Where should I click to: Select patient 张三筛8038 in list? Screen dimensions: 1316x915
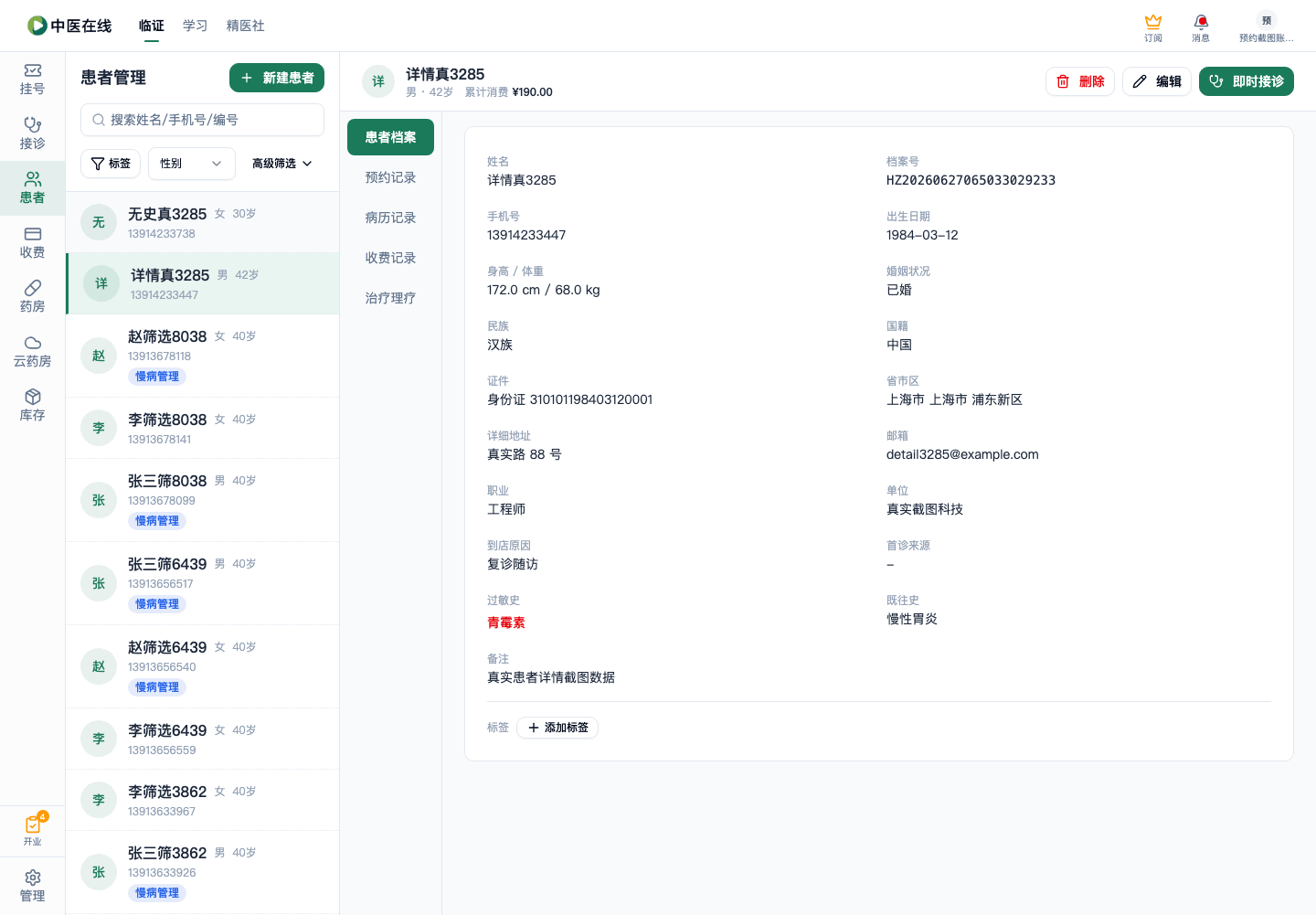pos(203,500)
